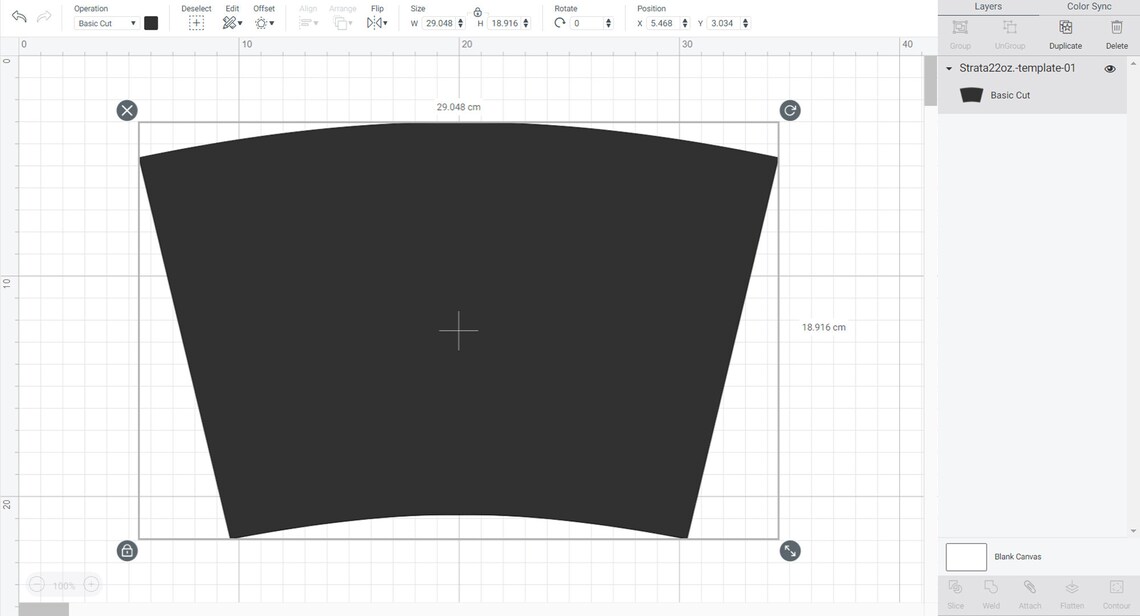This screenshot has width=1140, height=616.
Task: Open the Edit tool icon
Action: [230, 21]
